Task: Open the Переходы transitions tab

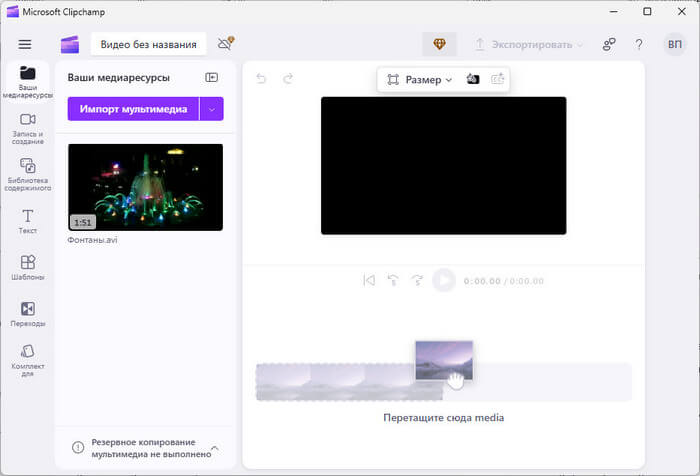Action: pos(28,314)
